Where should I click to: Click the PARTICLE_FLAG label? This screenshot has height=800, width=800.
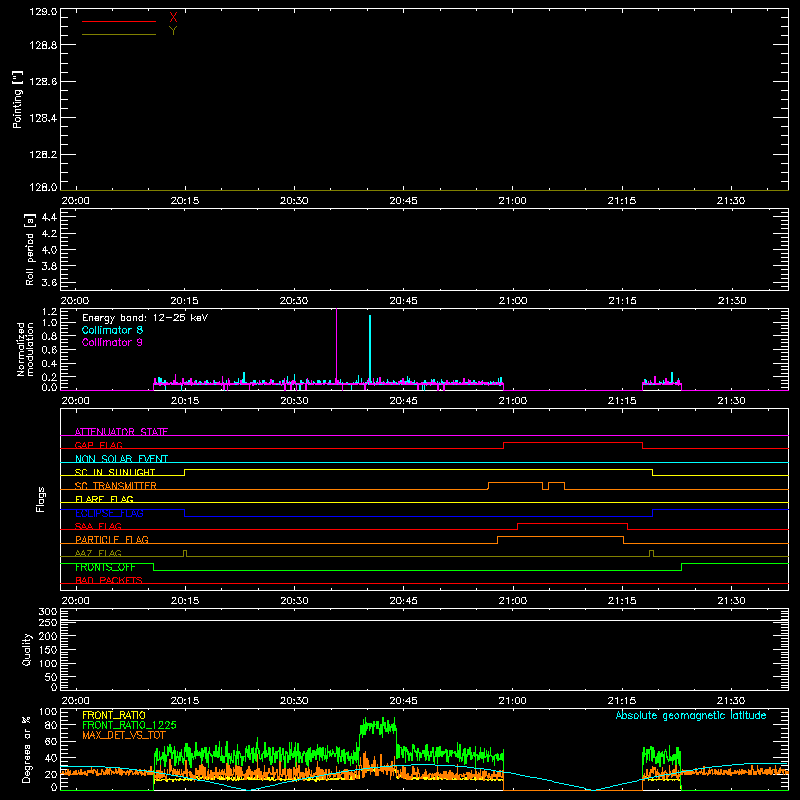[112, 539]
